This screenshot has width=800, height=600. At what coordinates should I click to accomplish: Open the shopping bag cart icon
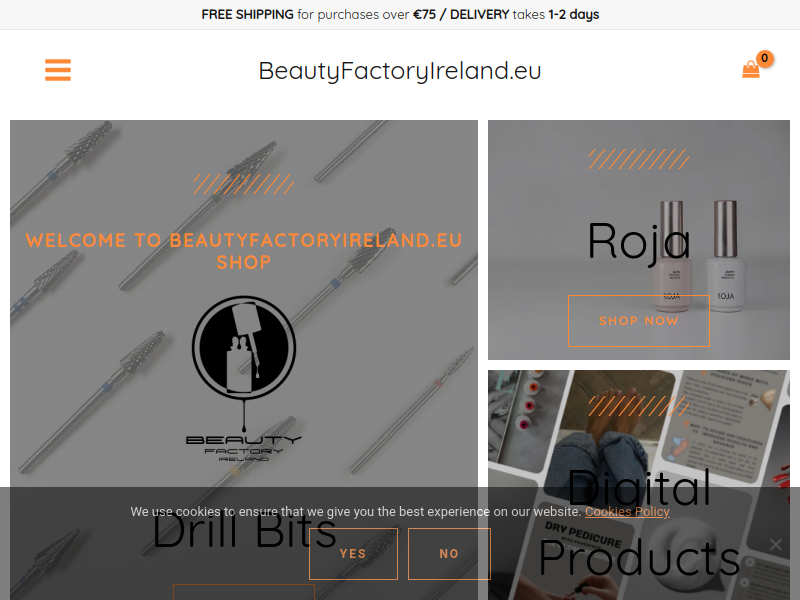751,70
